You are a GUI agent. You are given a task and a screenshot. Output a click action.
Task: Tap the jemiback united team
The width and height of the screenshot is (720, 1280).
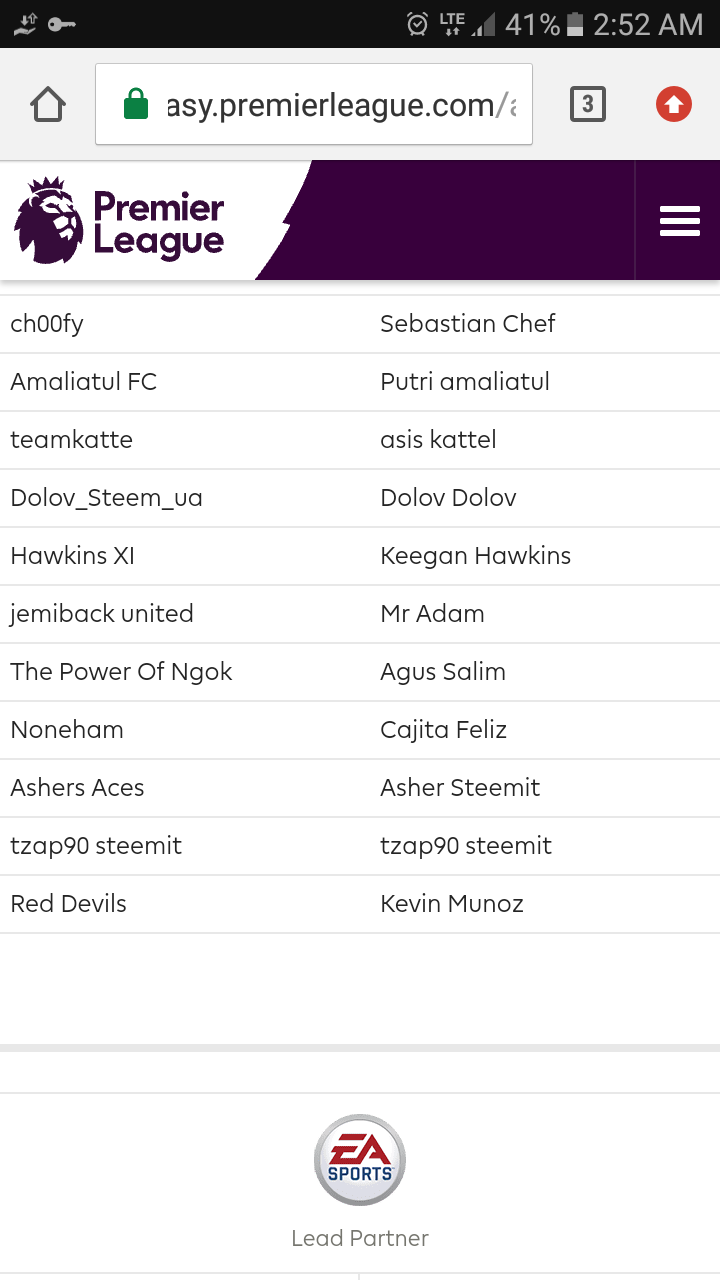click(x=102, y=614)
